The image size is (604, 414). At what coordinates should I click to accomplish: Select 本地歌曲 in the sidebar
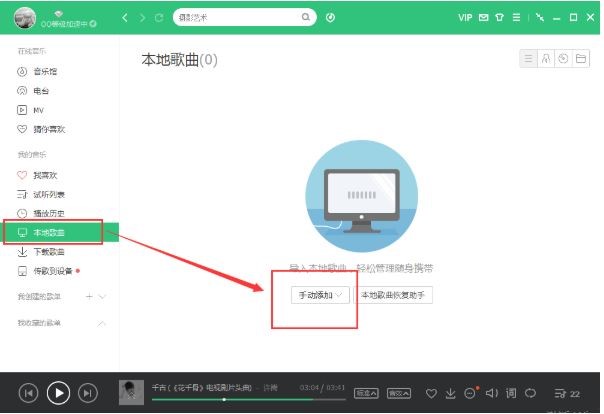61,232
